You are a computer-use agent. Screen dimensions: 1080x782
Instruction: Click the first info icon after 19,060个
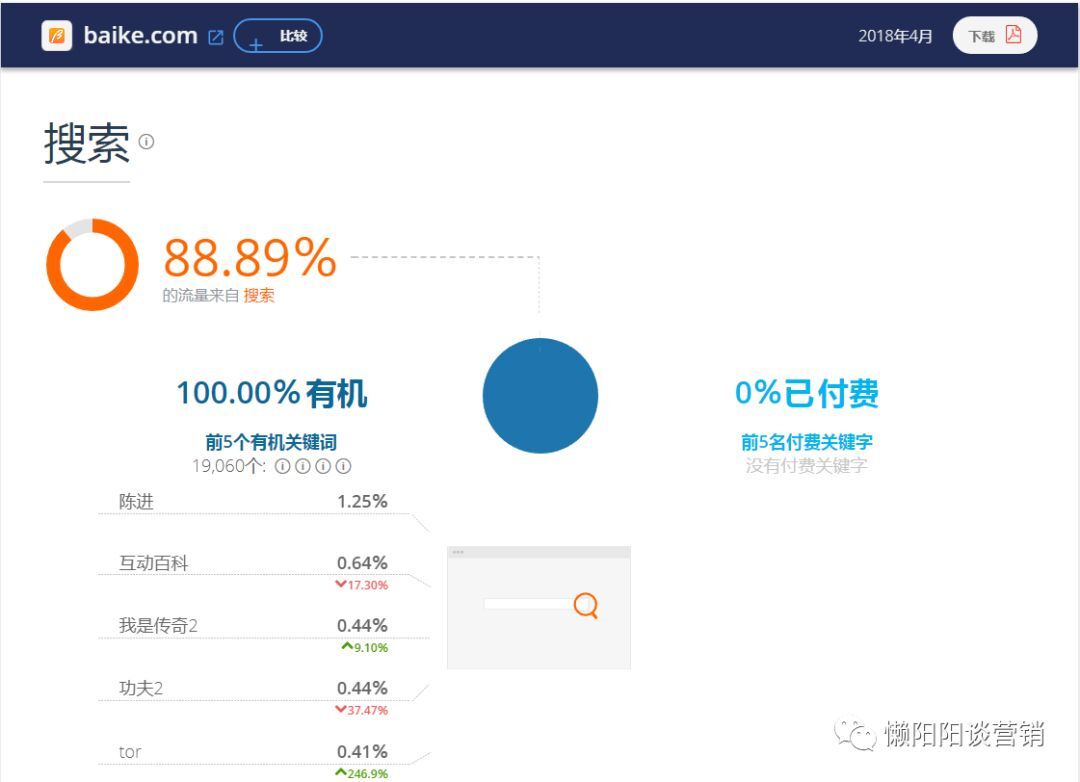[x=282, y=466]
